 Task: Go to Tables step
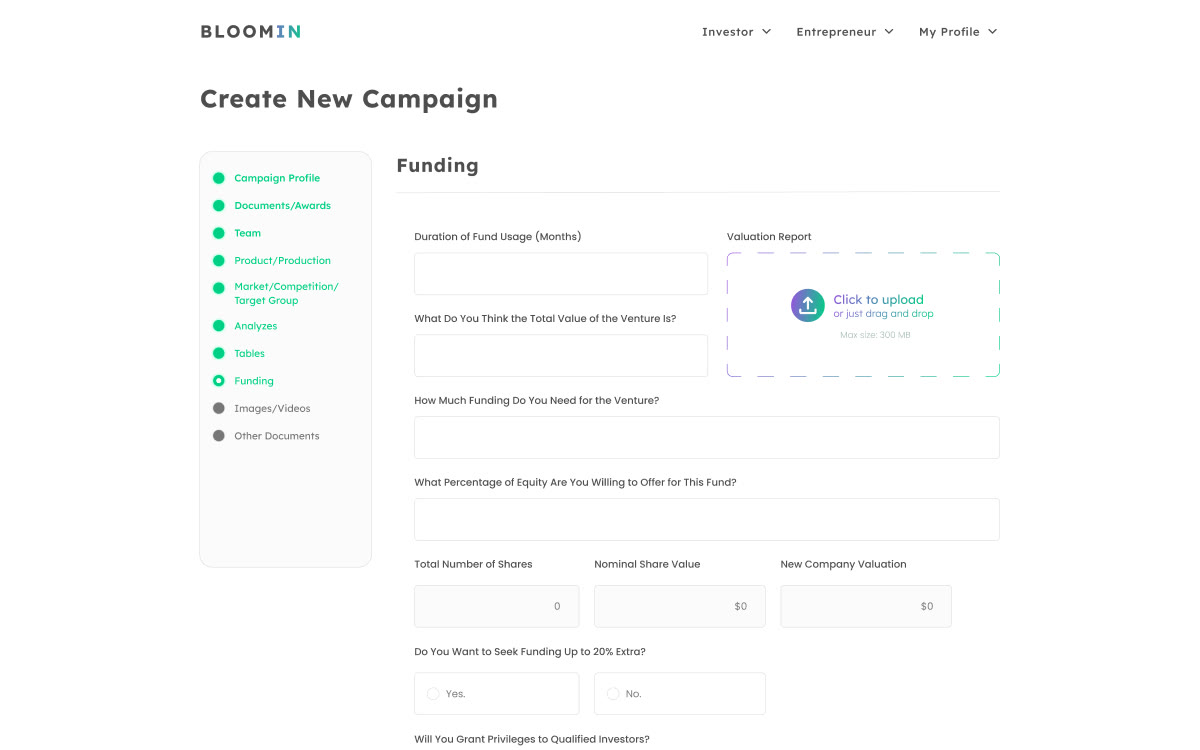coord(249,353)
